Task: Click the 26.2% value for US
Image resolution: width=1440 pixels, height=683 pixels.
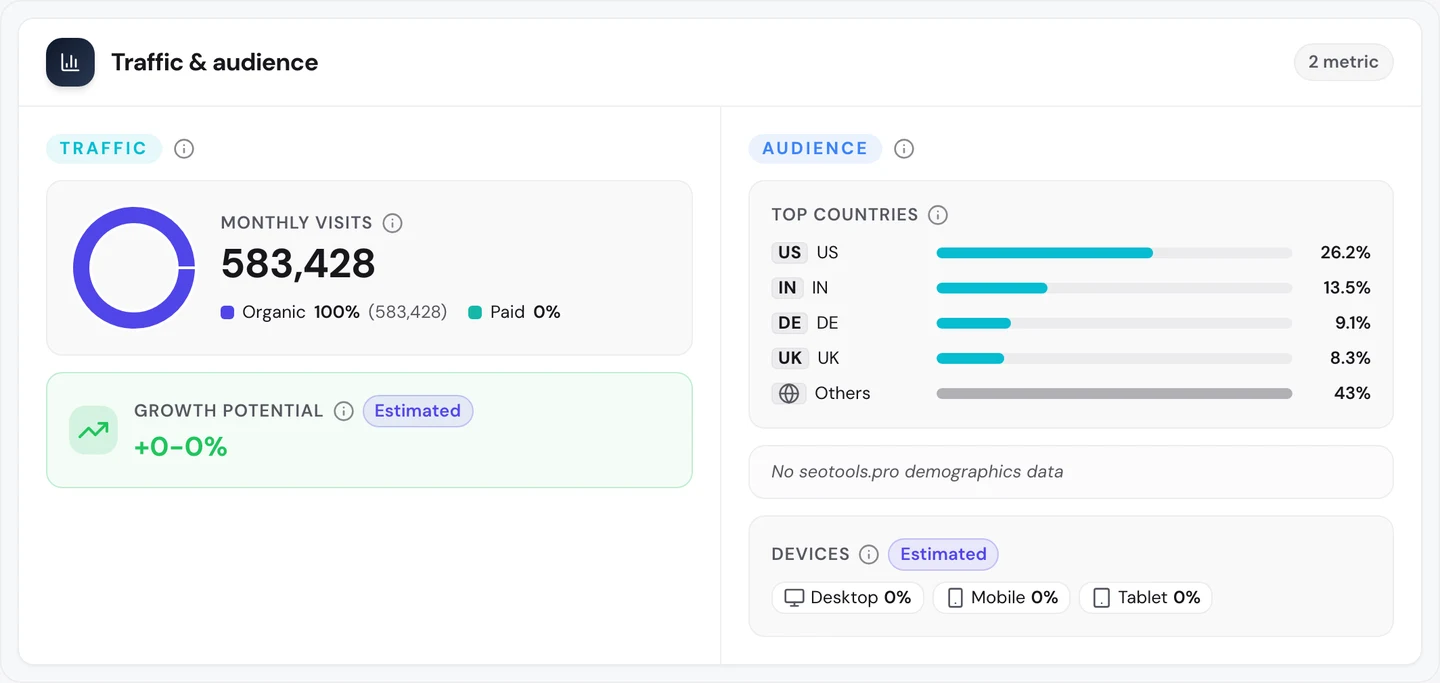Action: (1345, 253)
